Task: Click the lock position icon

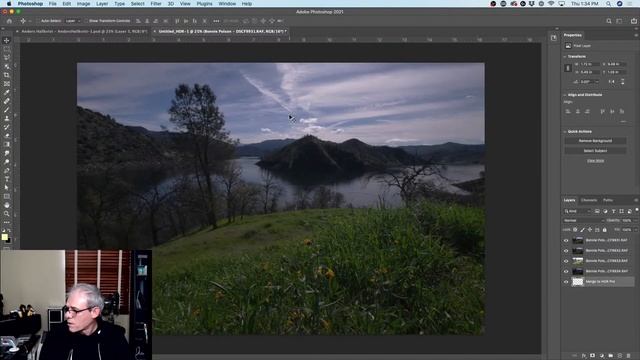Action: [590, 230]
